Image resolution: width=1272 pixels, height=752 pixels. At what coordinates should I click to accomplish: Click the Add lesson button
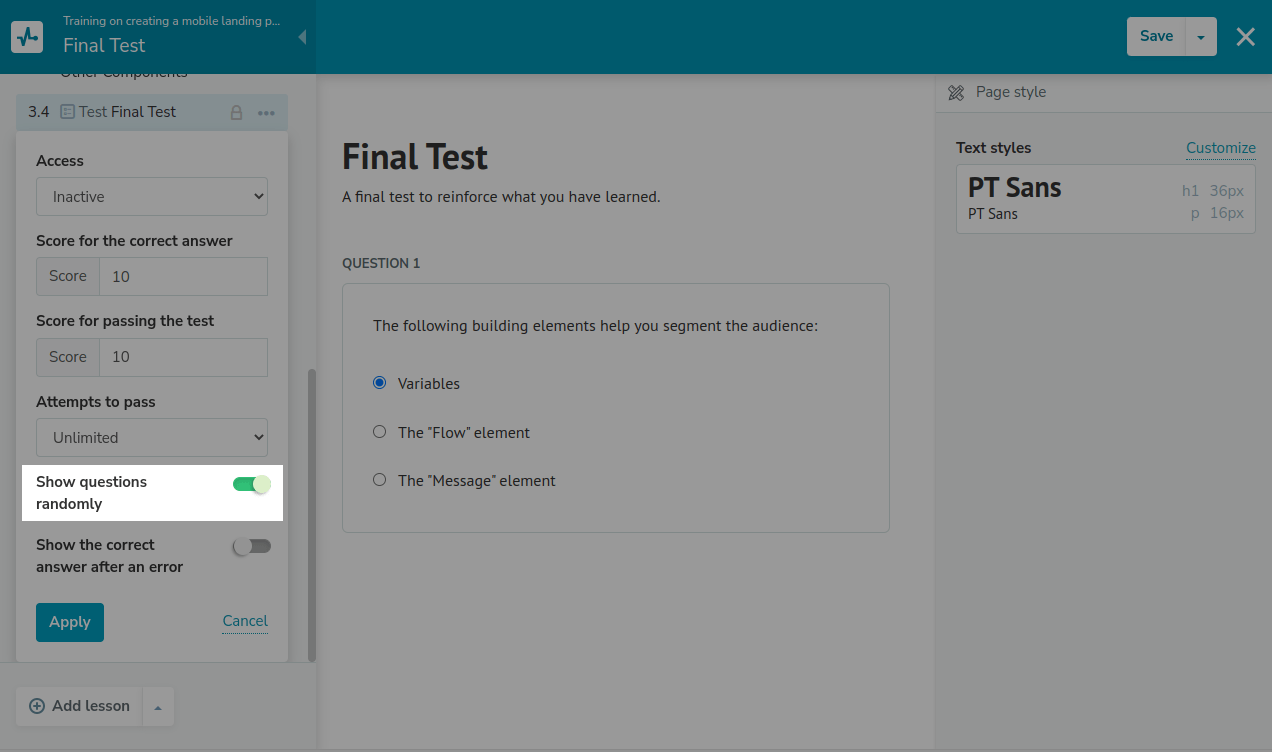[80, 706]
